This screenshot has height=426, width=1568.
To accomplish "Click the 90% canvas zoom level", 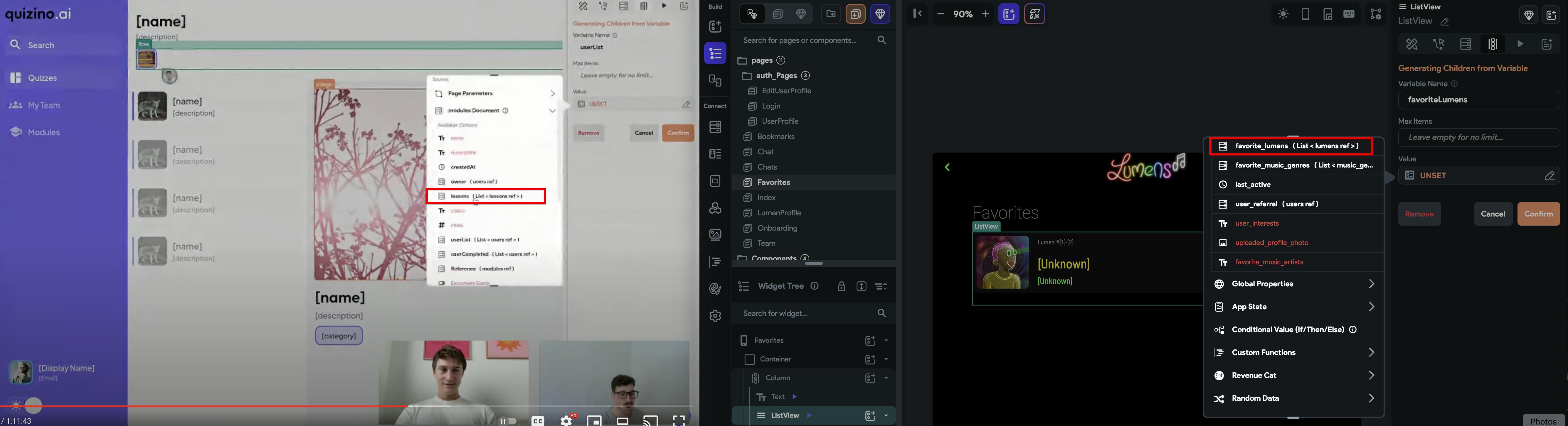I will [x=963, y=14].
